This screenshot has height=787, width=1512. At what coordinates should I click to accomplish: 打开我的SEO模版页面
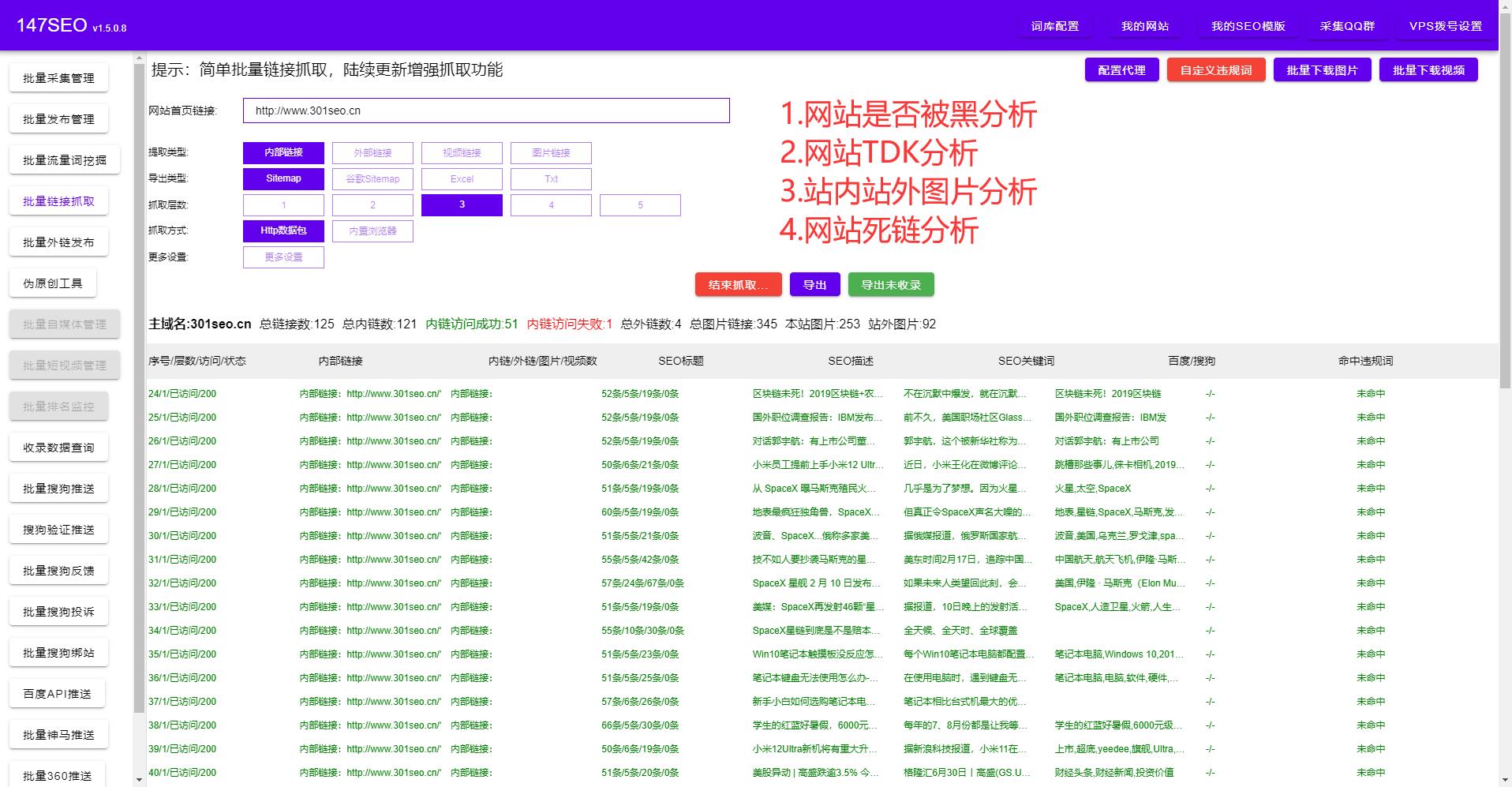pyautogui.click(x=1248, y=24)
